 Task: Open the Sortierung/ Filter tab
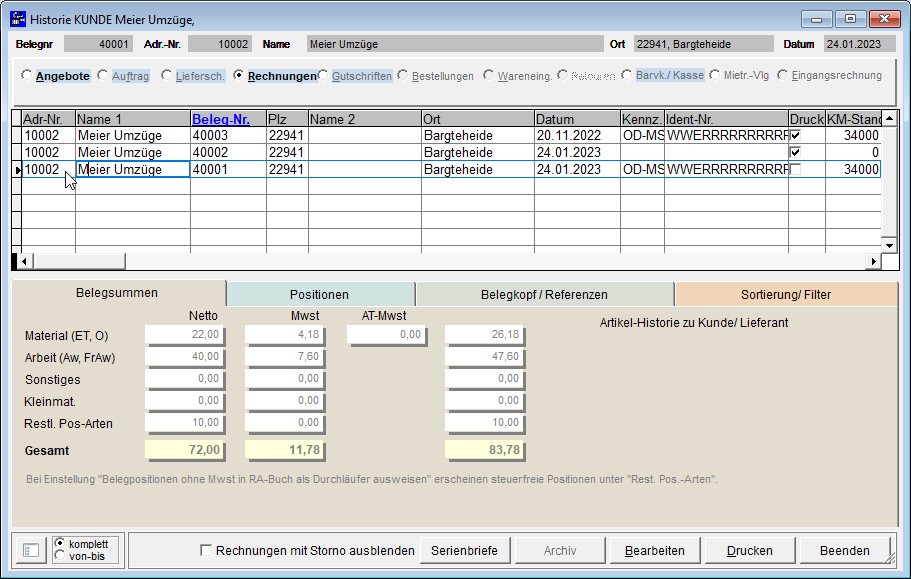click(786, 294)
